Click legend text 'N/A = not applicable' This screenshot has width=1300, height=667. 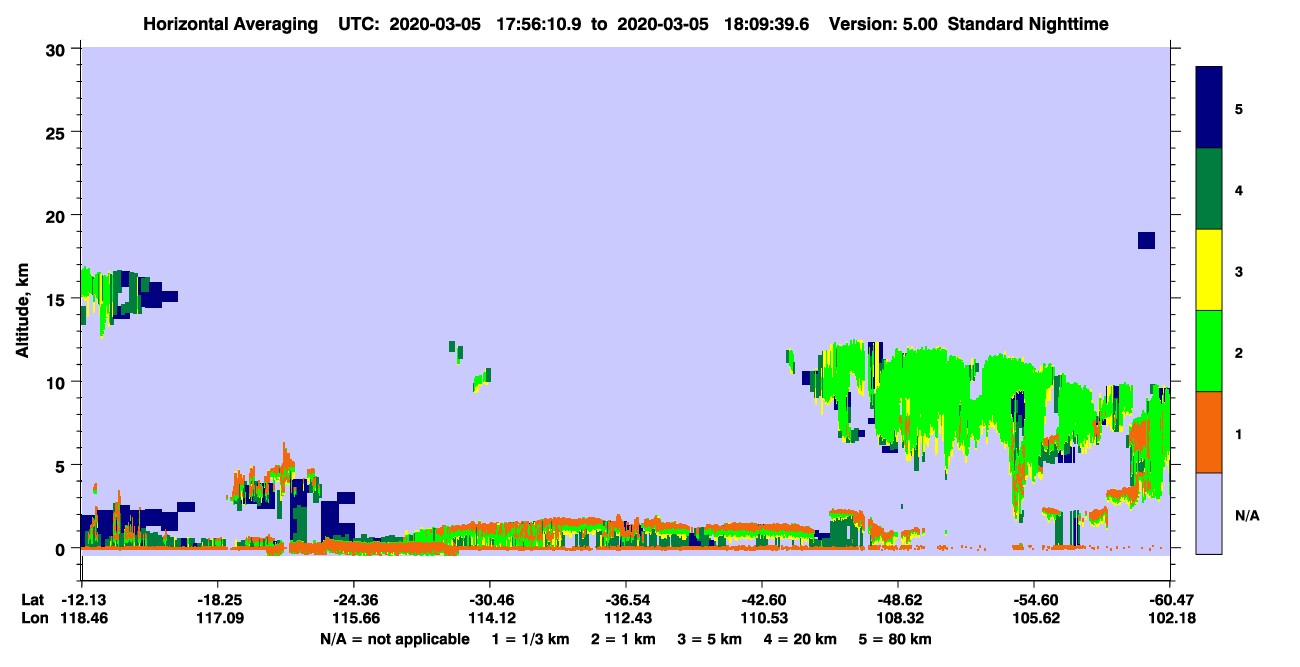tap(394, 638)
